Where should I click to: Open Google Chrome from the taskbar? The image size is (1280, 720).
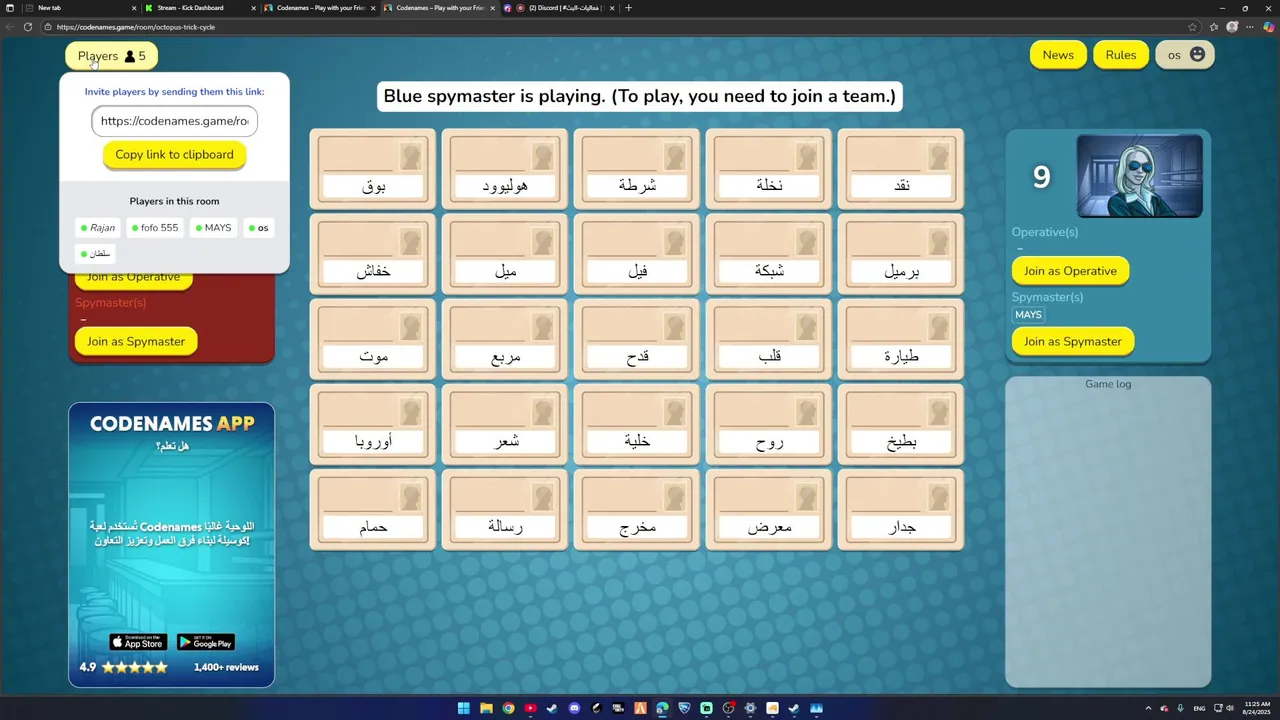point(508,708)
